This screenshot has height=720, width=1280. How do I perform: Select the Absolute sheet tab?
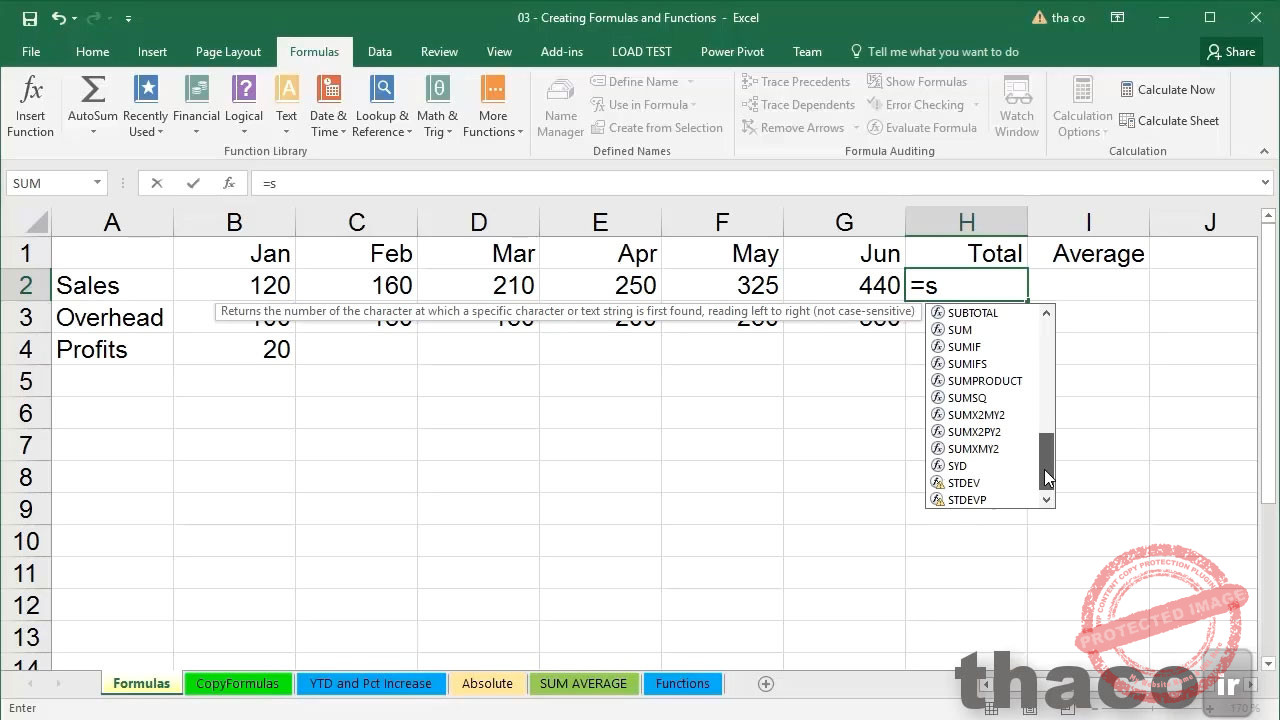[487, 684]
